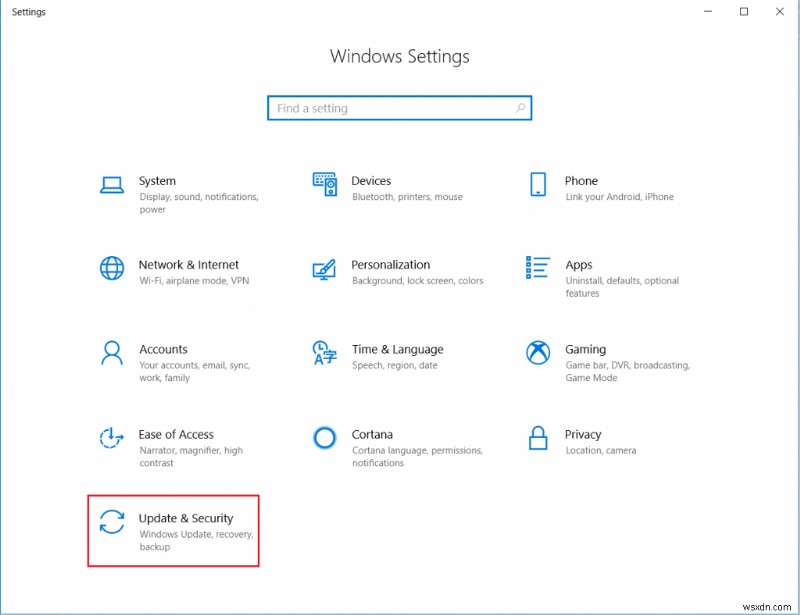Open the Privacy padlock icon
This screenshot has width=800, height=615.
click(538, 438)
